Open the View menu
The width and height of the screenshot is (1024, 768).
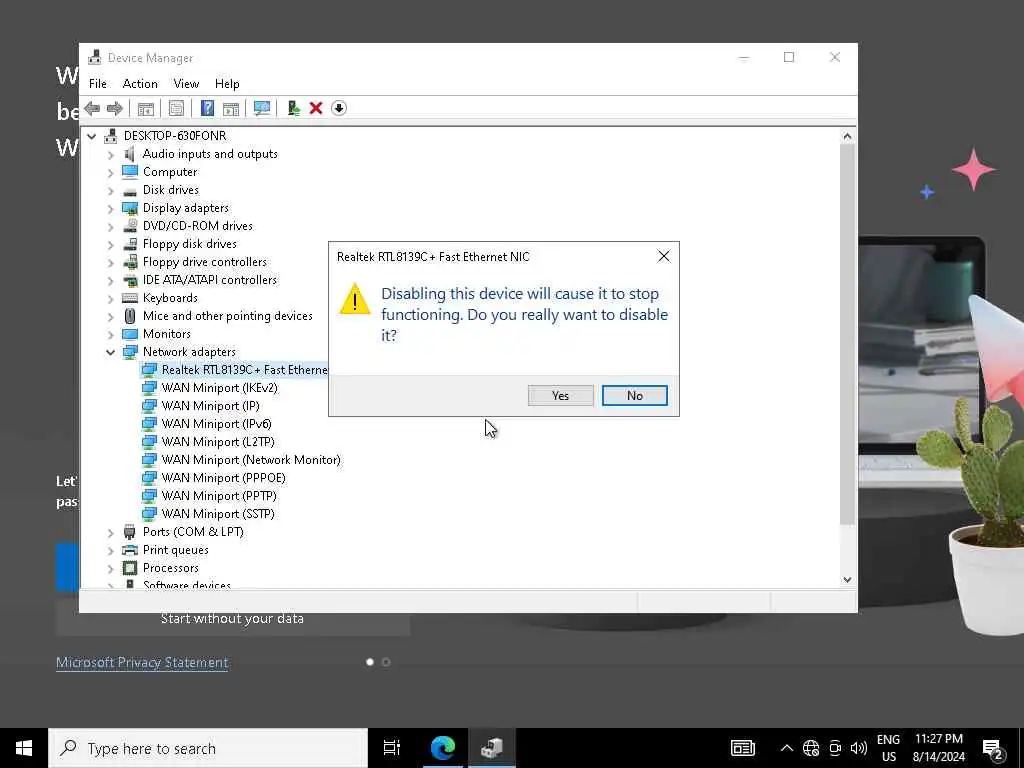186,84
